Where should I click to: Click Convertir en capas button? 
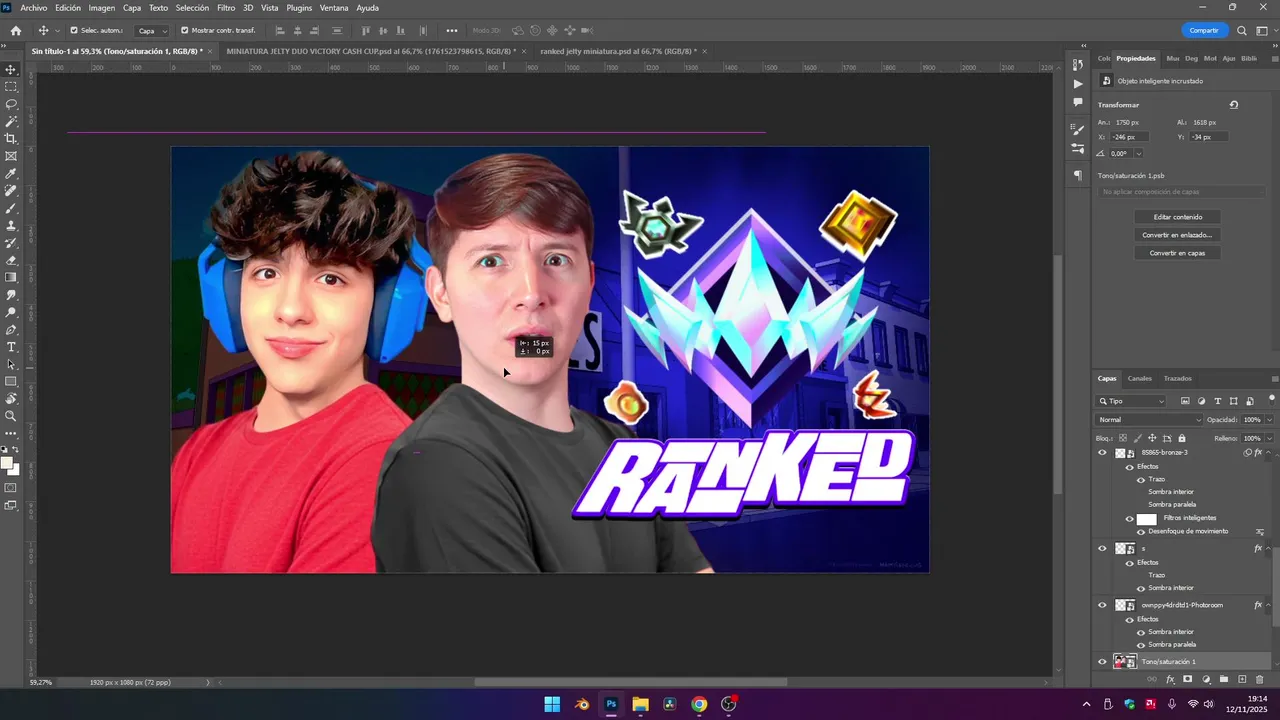point(1178,253)
